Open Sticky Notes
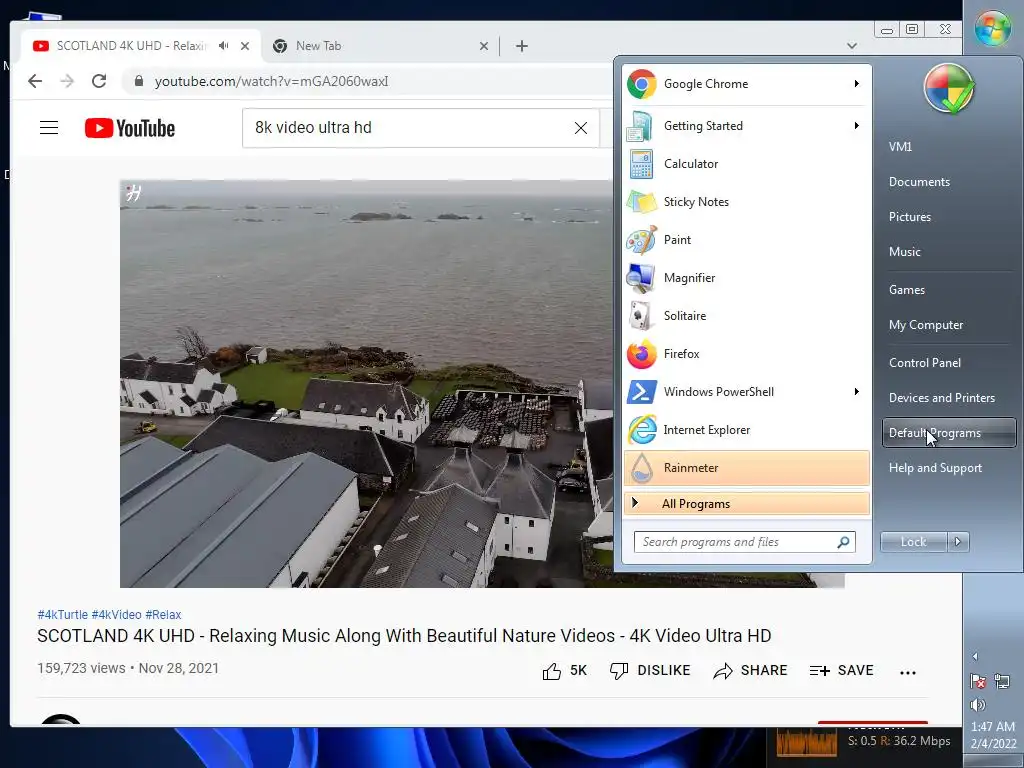Viewport: 1024px width, 768px height. (x=746, y=202)
